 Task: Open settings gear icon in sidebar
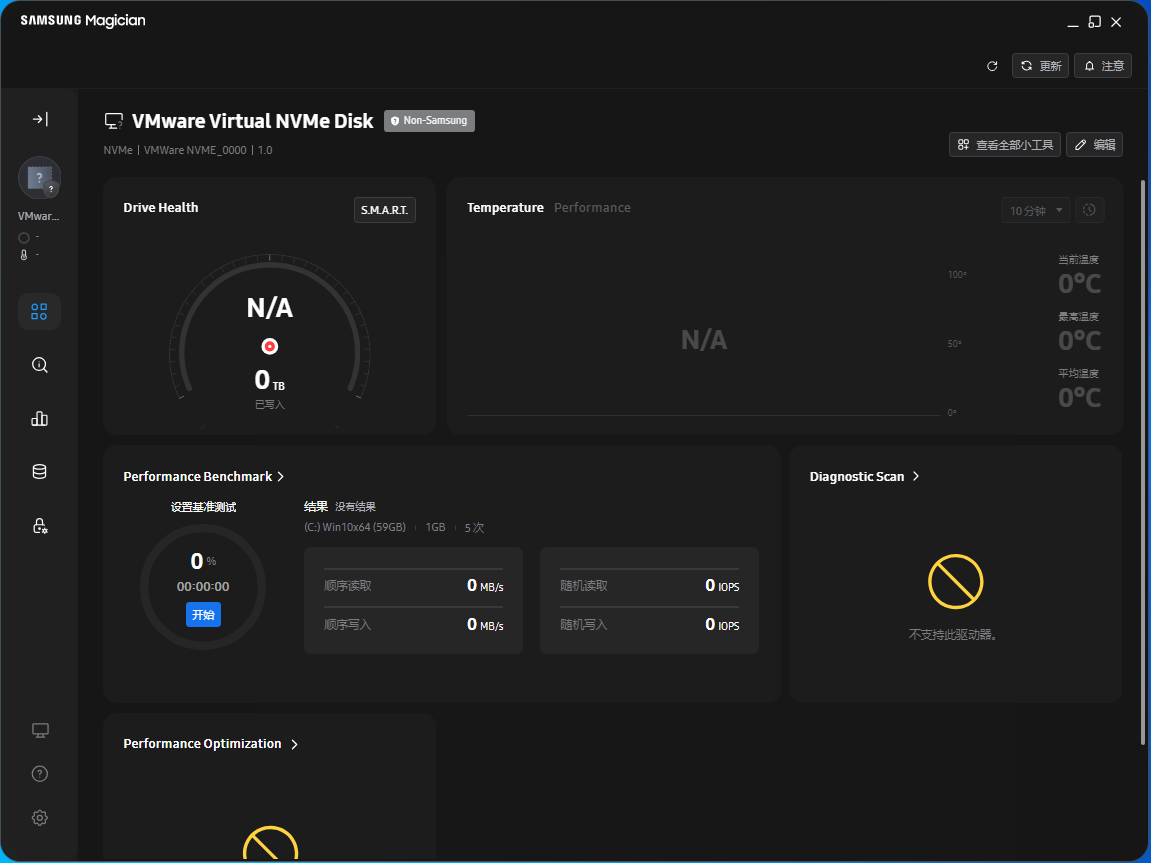(39, 818)
